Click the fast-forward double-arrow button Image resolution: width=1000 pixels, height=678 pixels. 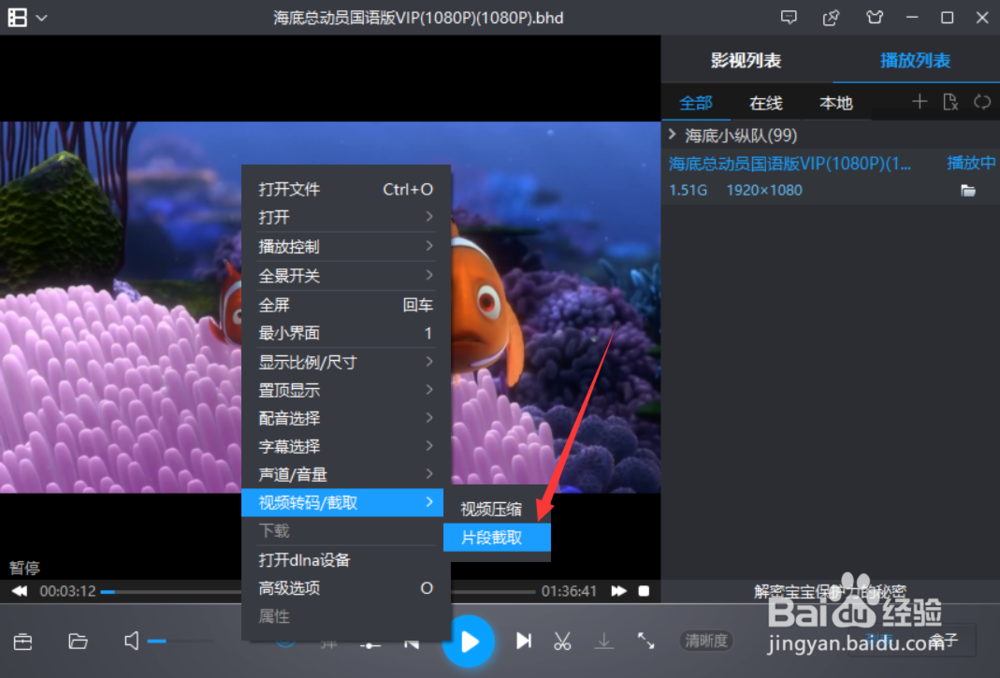coord(619,591)
